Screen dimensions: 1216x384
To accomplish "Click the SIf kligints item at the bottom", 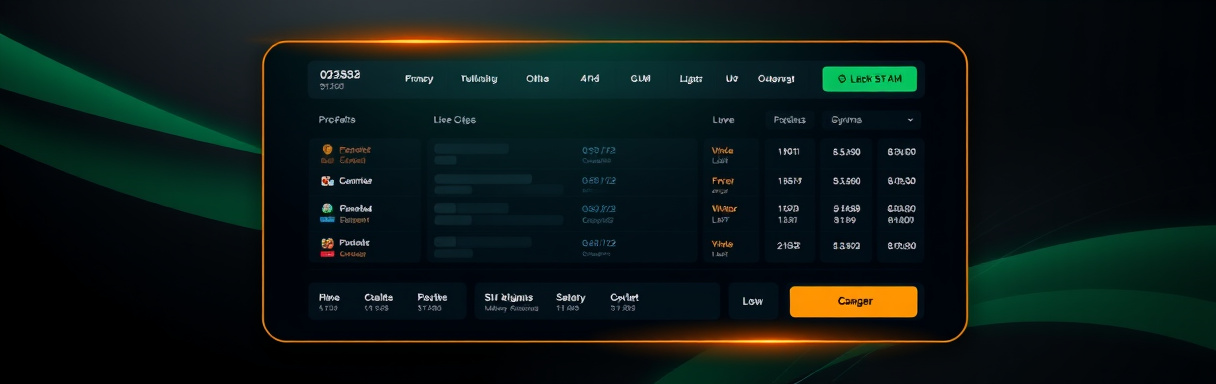I will pos(509,297).
